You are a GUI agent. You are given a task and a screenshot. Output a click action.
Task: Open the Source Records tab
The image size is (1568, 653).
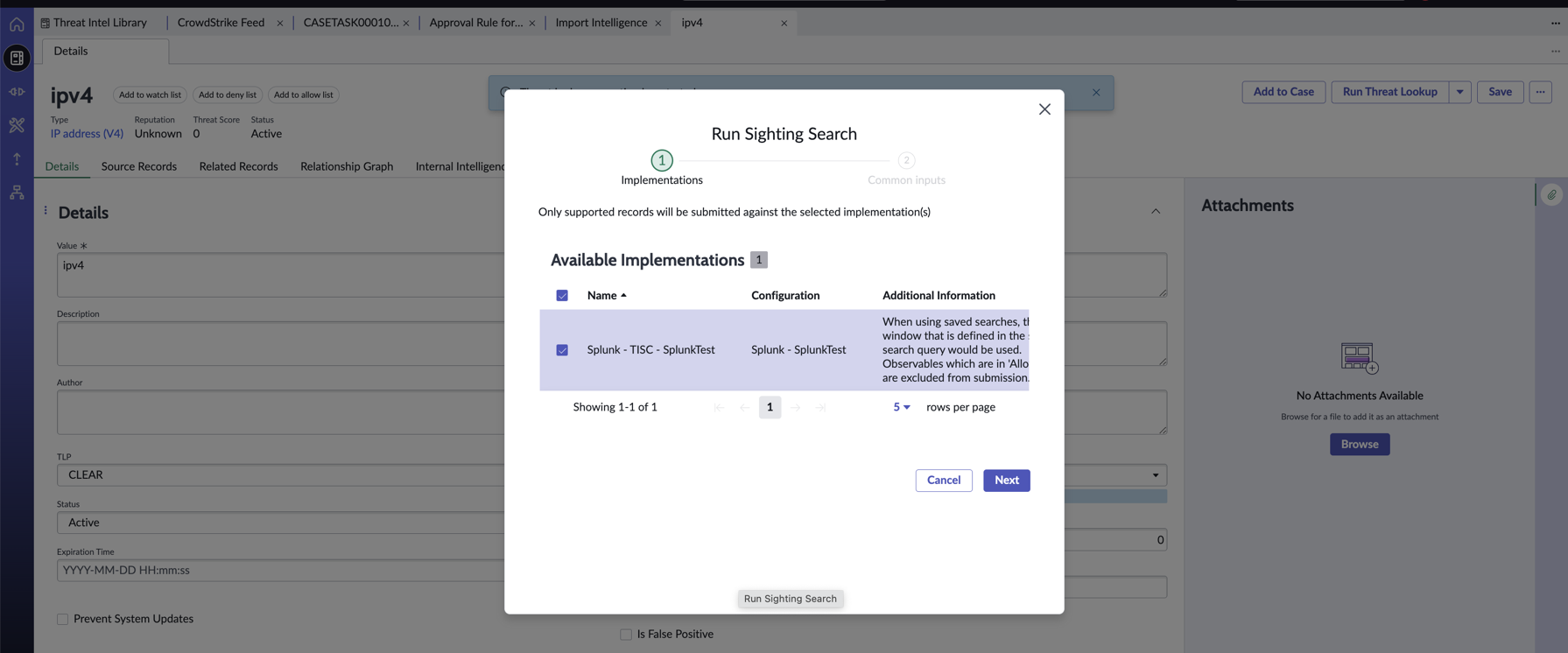click(x=139, y=166)
